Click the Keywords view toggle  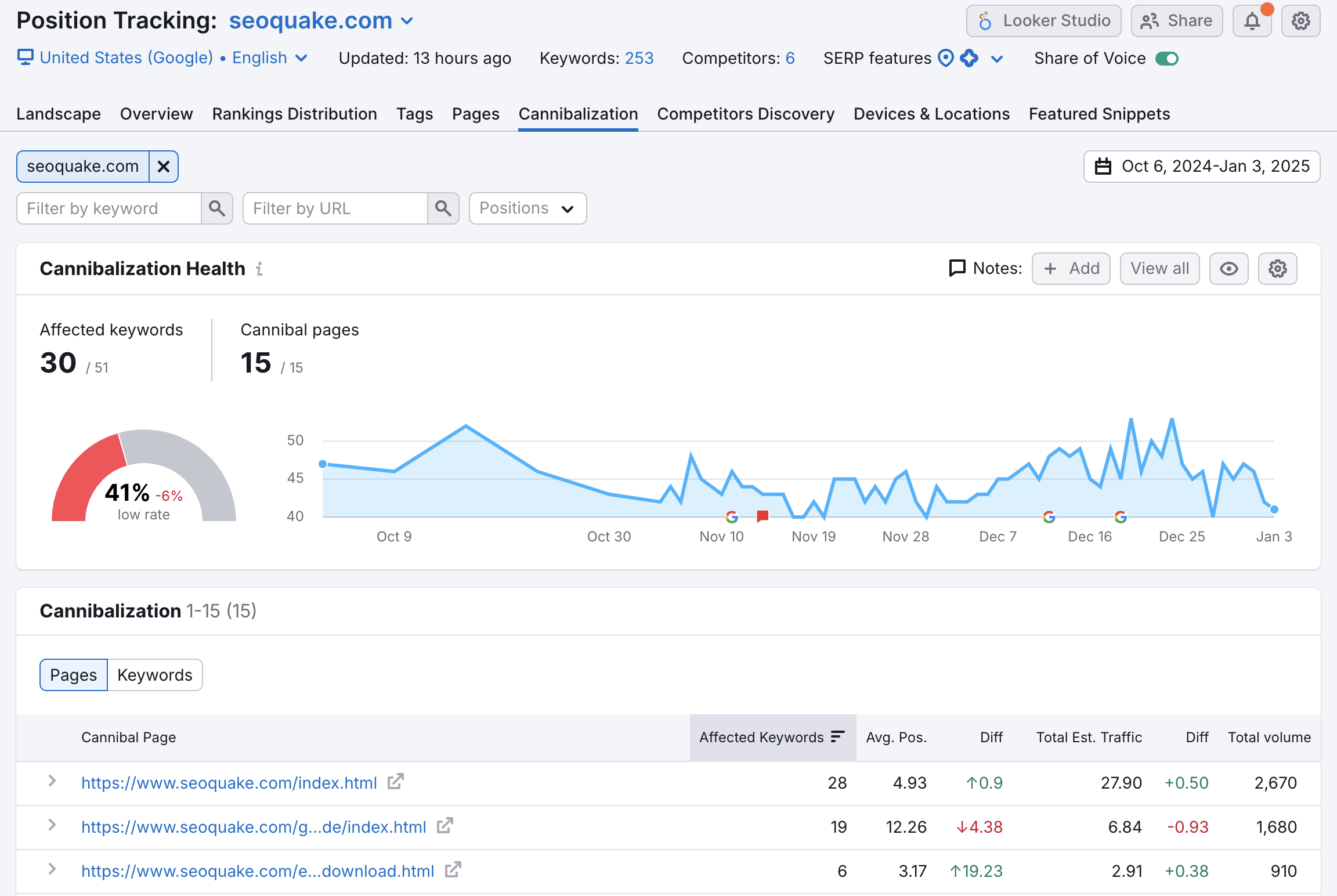[154, 675]
